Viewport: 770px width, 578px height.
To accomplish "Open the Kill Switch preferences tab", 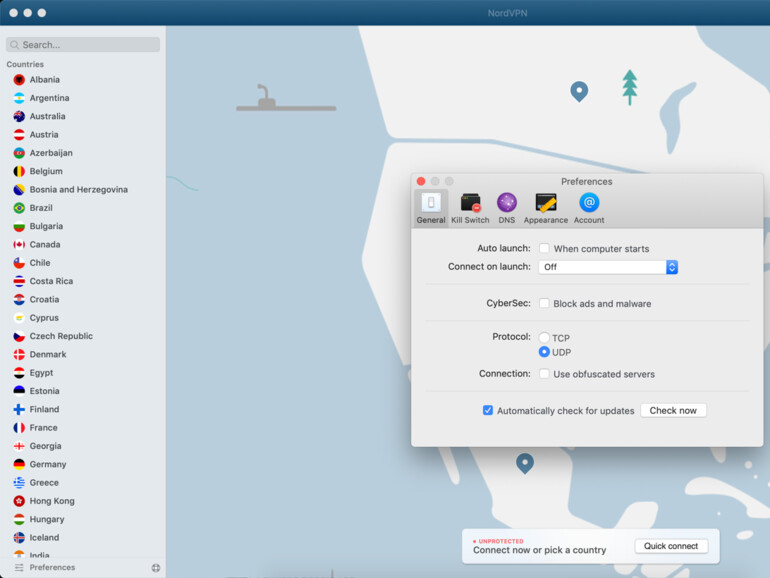I will pos(470,208).
